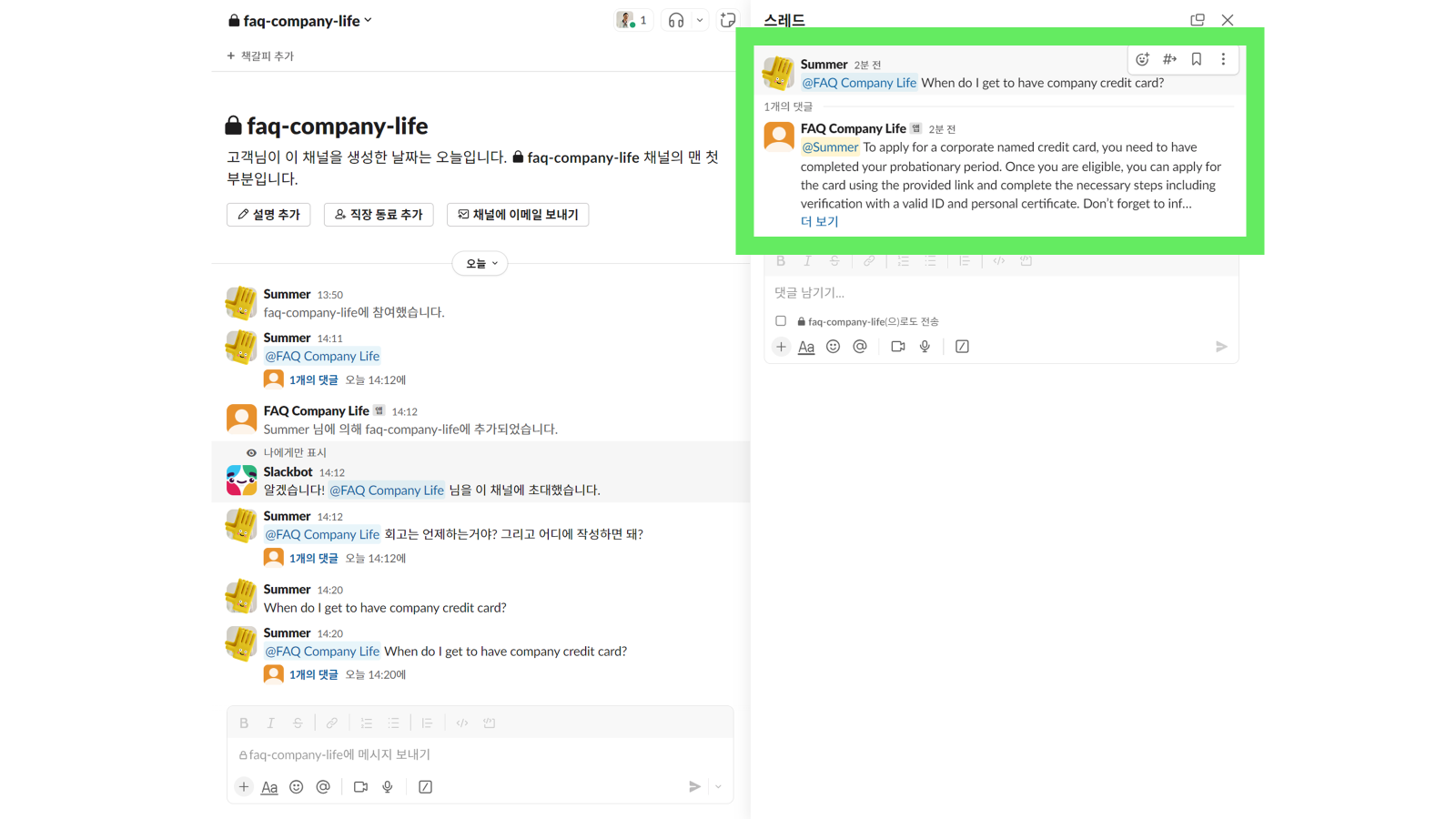
Task: Expand thread reply with '더 보기' link
Action: pos(819,222)
